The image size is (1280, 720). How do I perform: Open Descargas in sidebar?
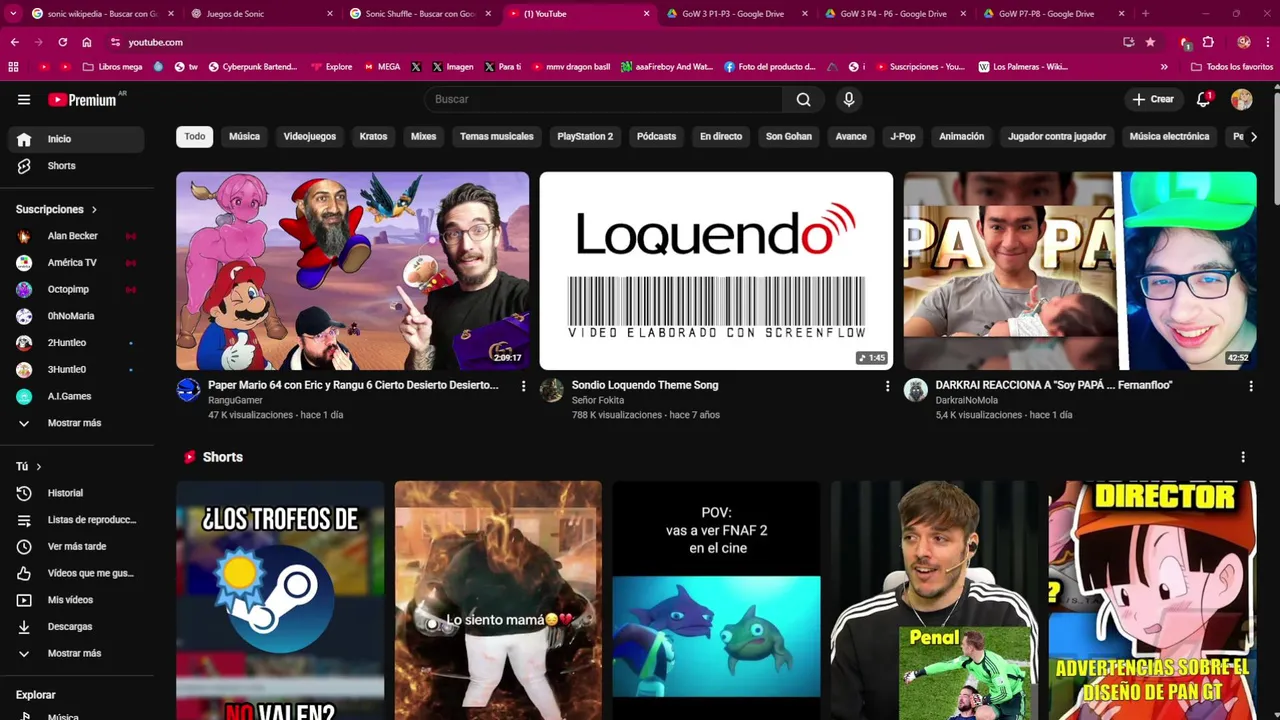pos(76,627)
